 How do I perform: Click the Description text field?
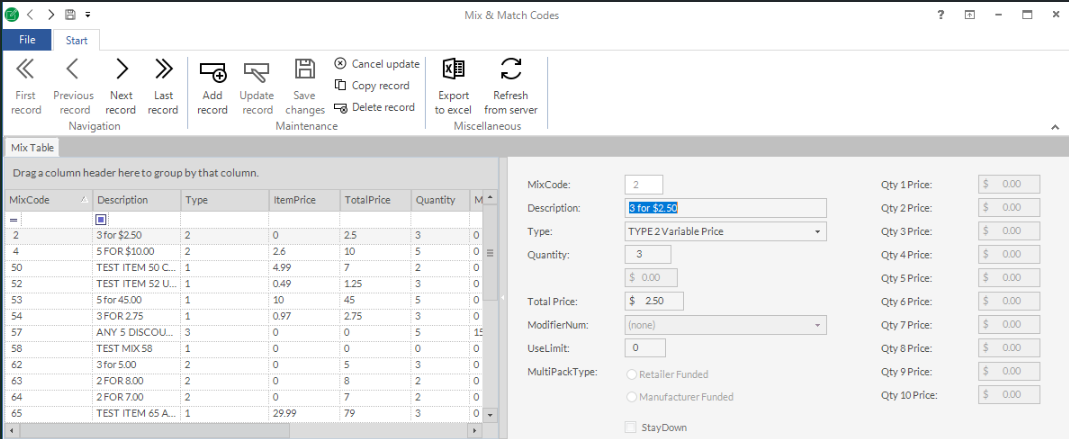[726, 208]
